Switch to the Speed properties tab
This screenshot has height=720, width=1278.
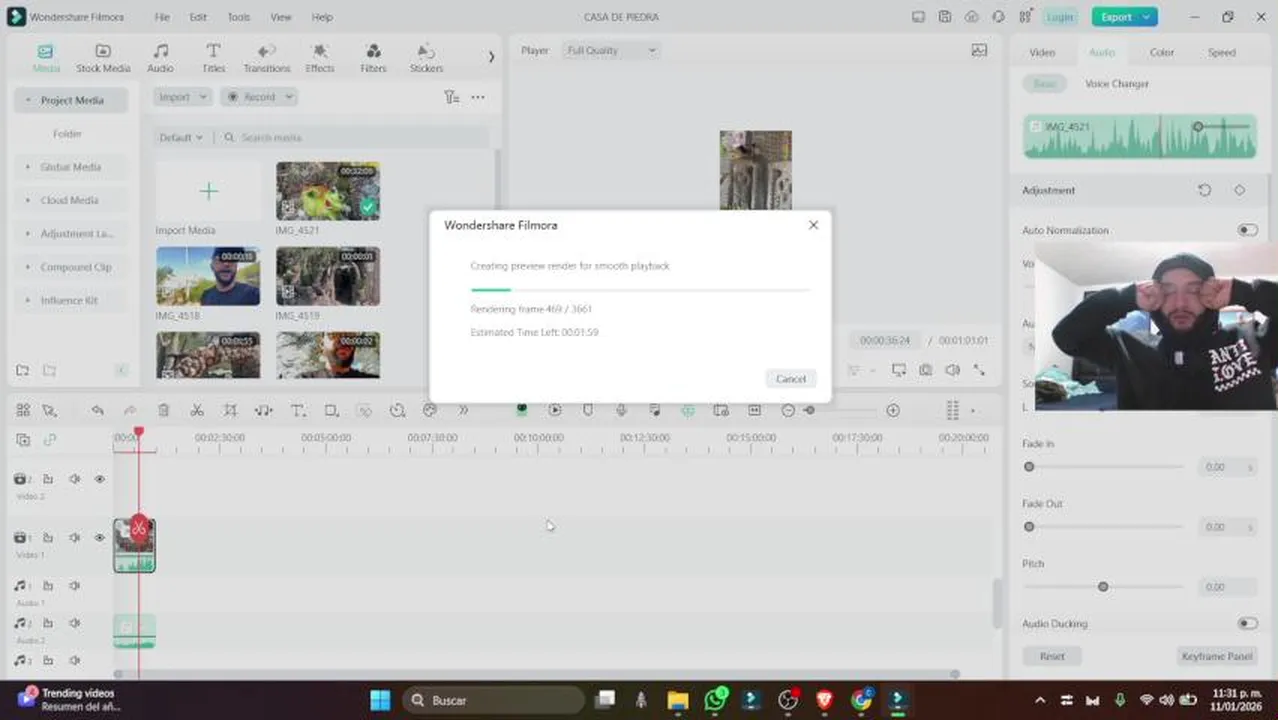pos(1221,52)
